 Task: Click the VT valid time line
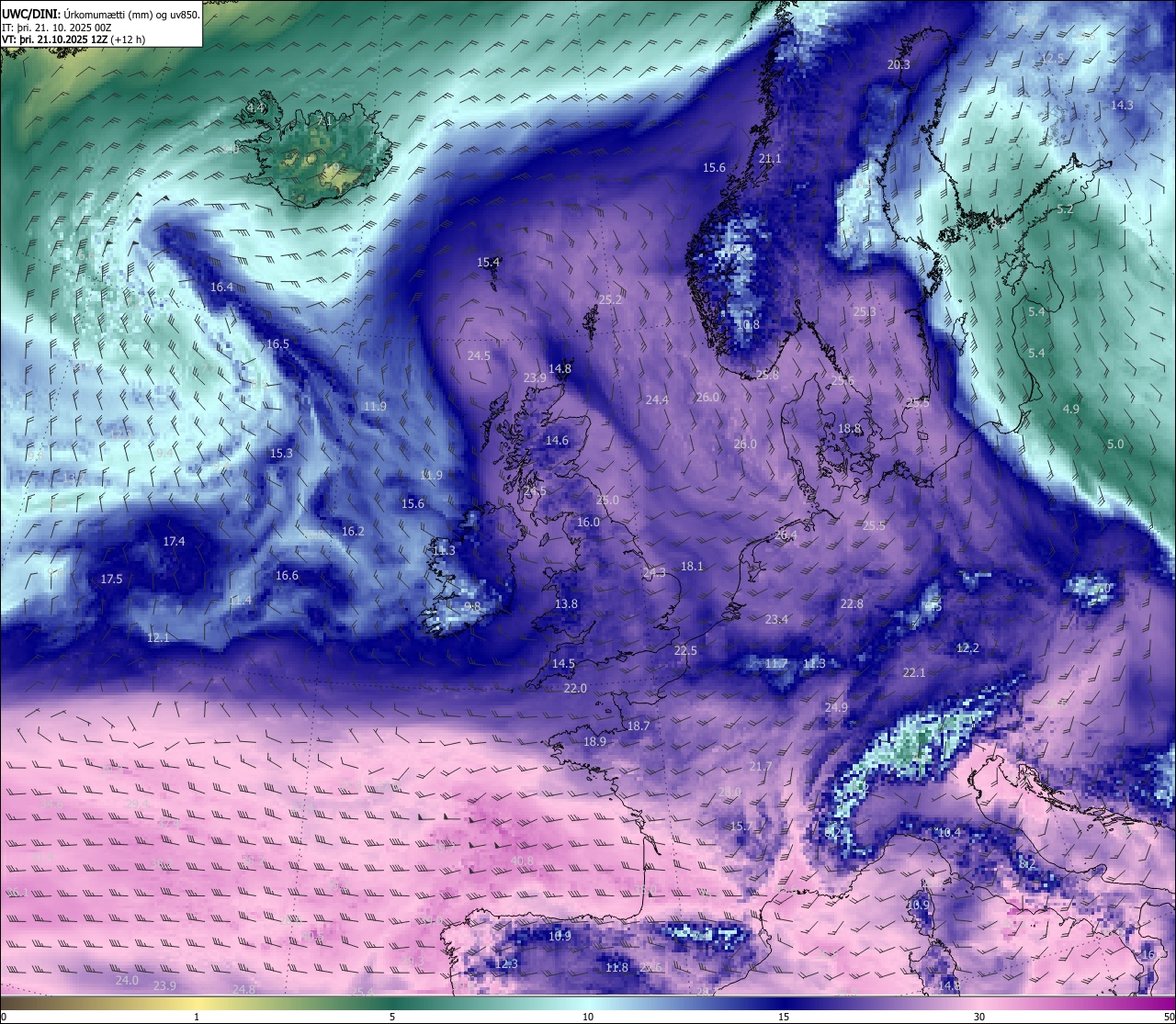tap(73, 39)
